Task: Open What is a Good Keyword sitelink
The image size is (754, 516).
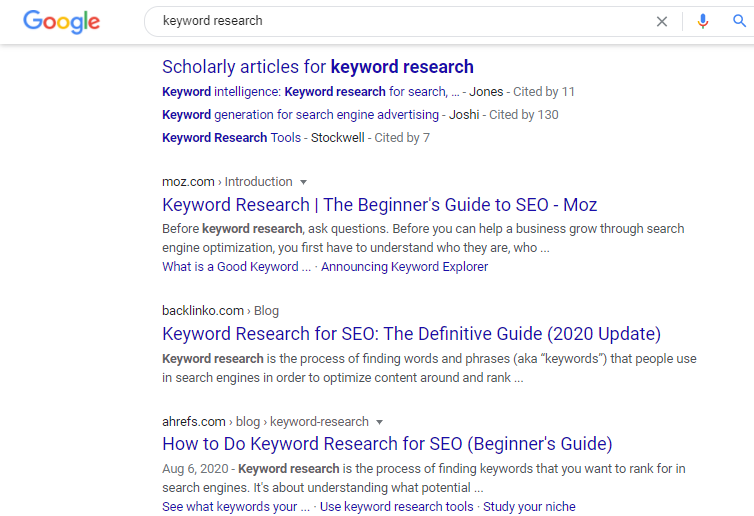Action: click(237, 266)
